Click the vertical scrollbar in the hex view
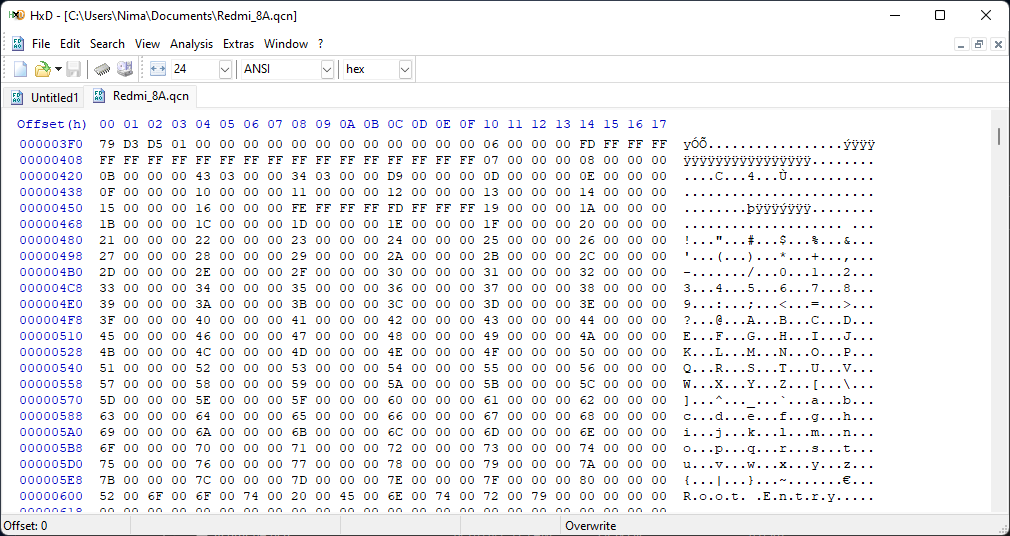 (999, 300)
